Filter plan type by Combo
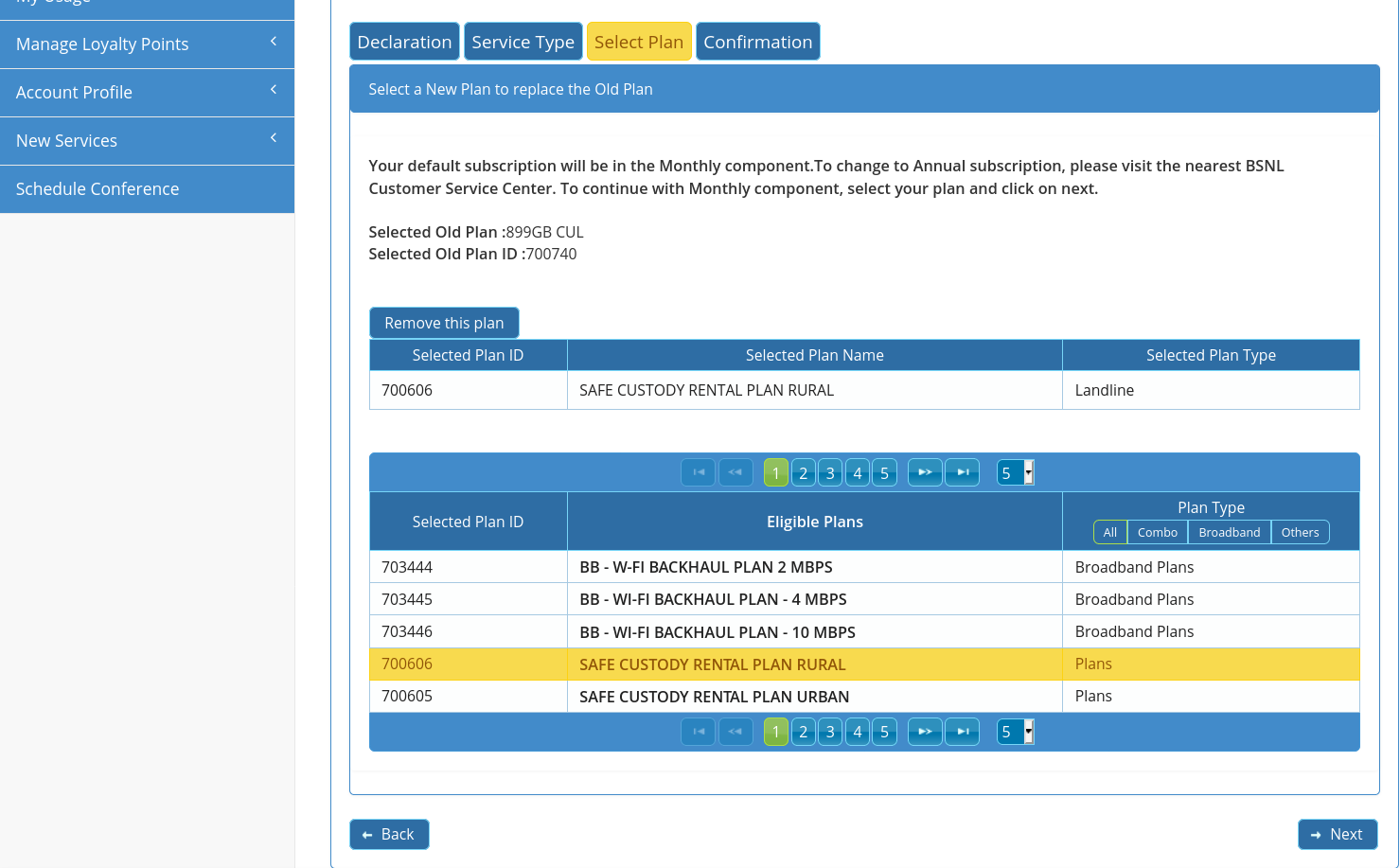This screenshot has height=868, width=1400. (x=1157, y=533)
